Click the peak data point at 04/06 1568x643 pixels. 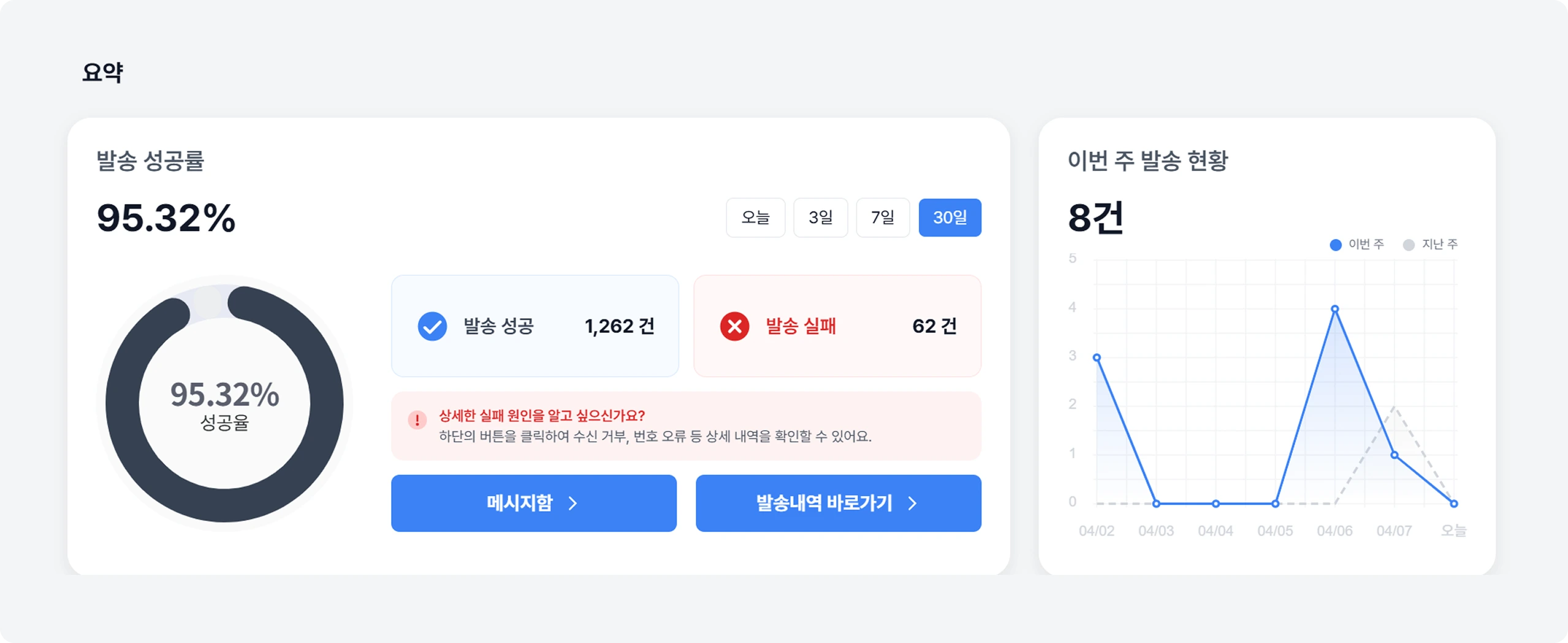tap(1334, 310)
